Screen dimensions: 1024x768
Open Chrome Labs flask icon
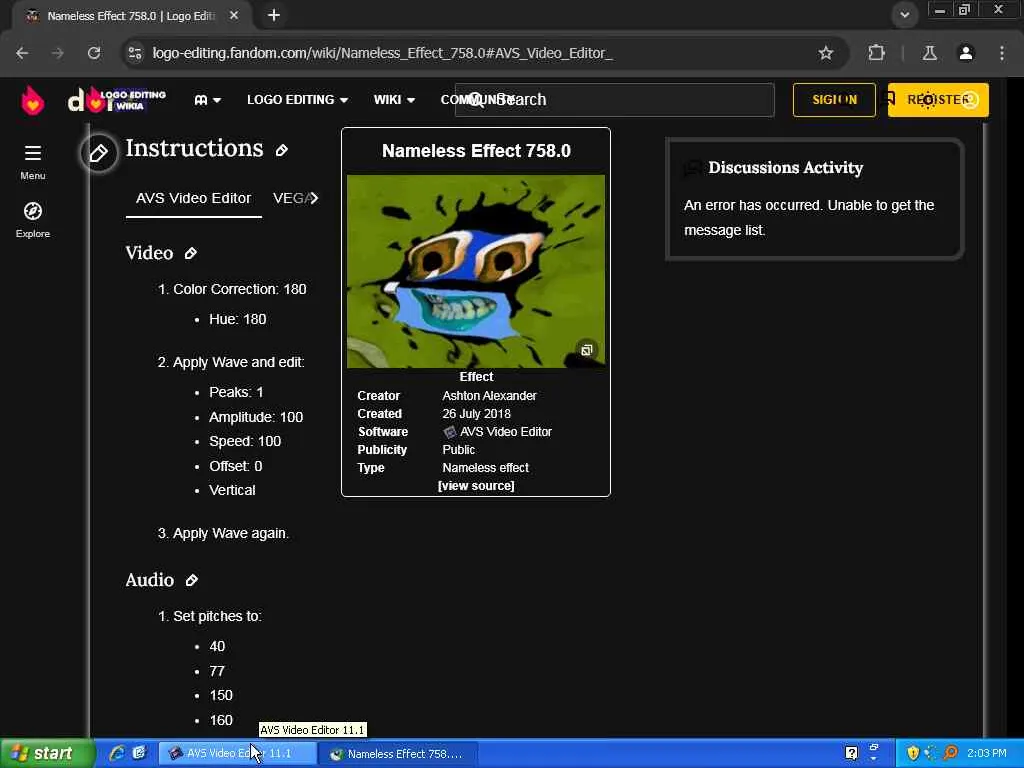930,53
